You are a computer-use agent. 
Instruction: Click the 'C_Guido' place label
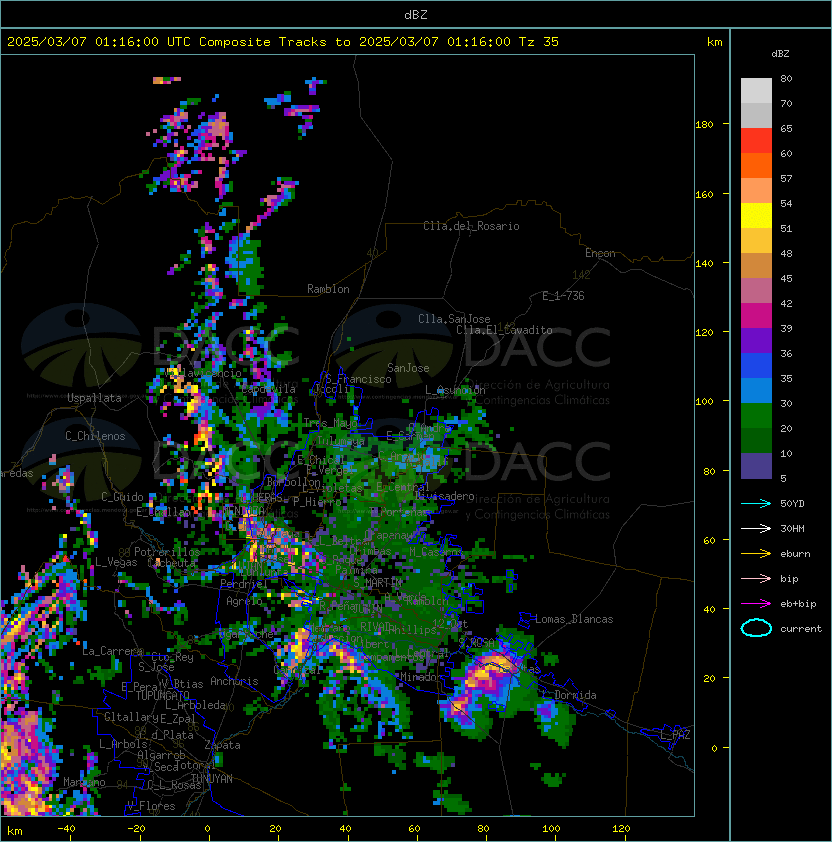click(122, 497)
